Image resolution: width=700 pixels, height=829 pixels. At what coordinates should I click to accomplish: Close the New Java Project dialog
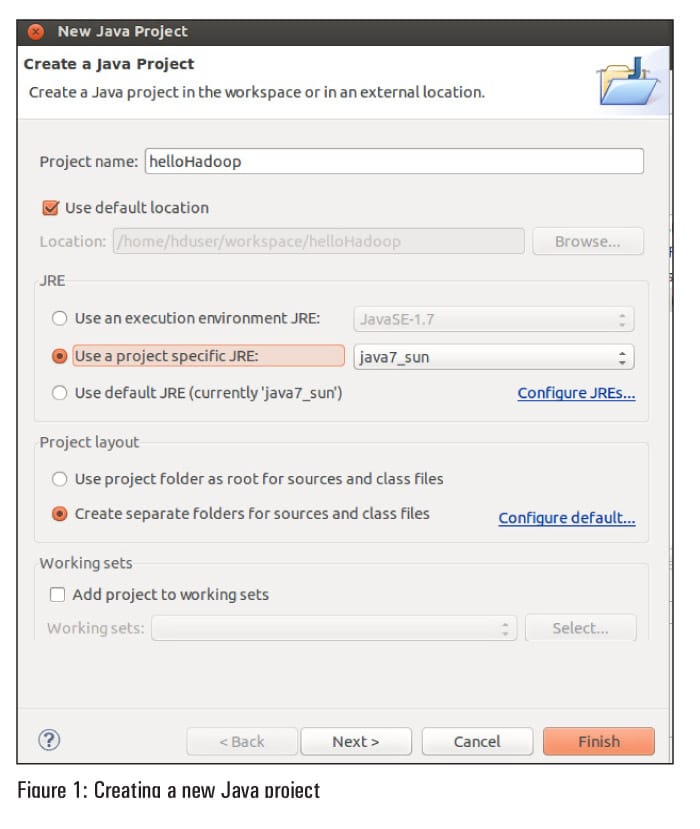tap(36, 31)
